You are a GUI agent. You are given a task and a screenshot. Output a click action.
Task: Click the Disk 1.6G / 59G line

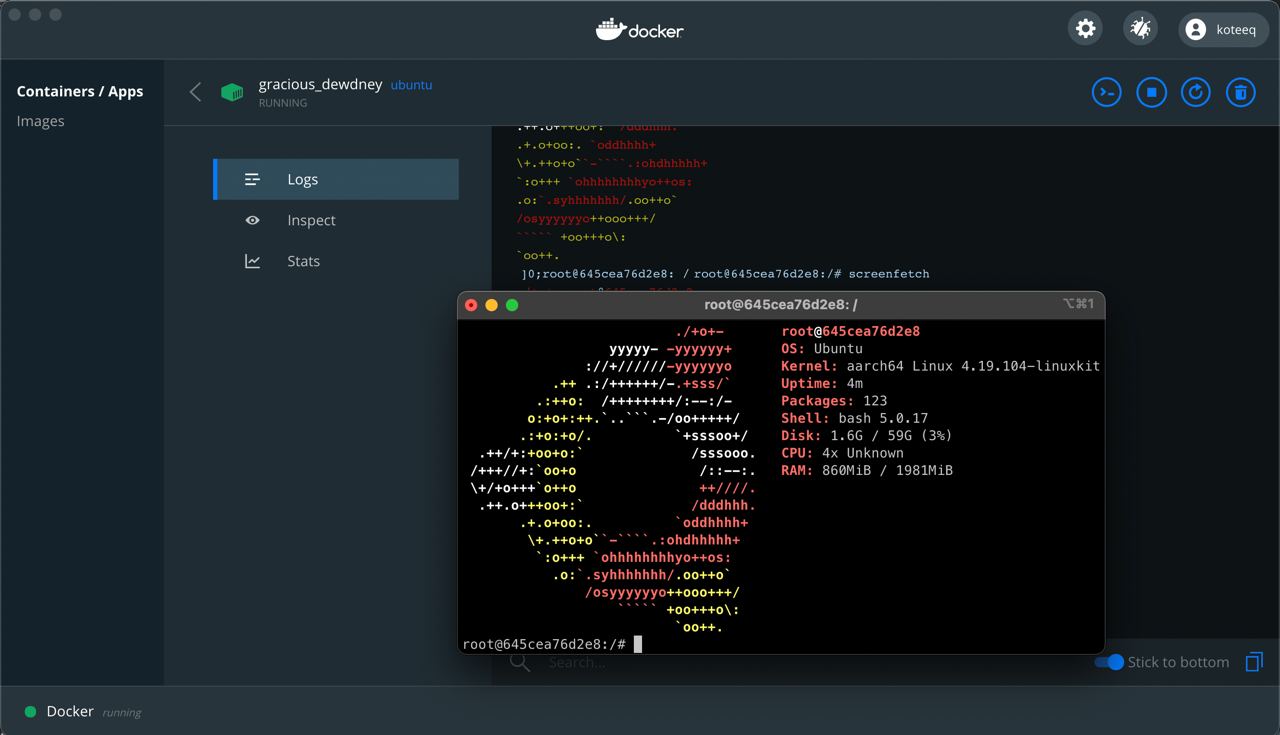point(866,435)
